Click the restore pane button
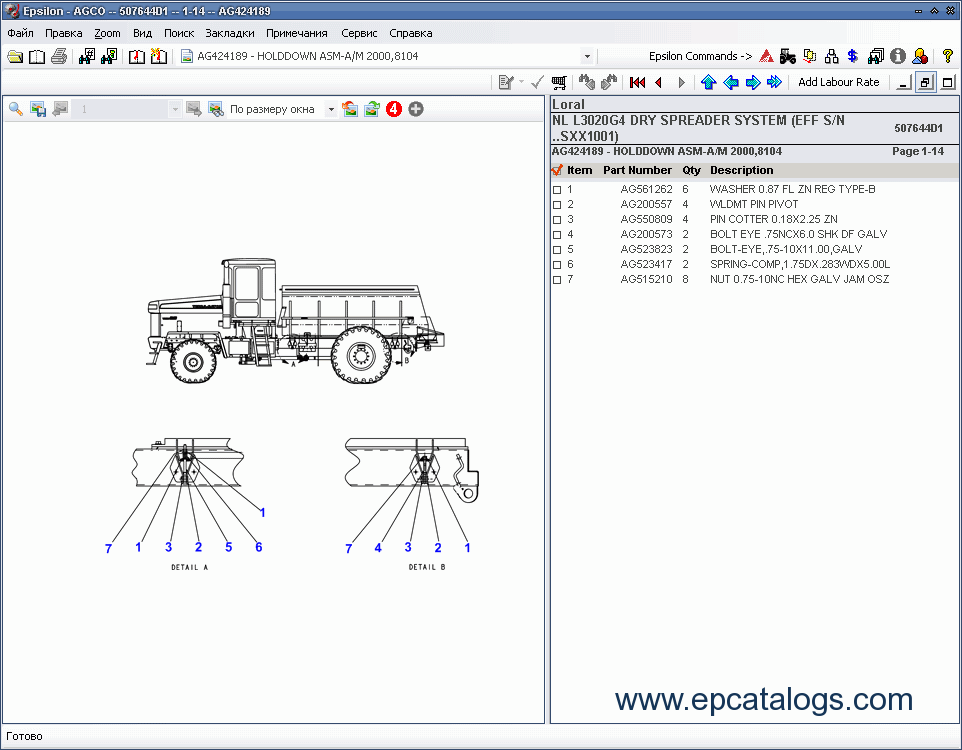 (x=925, y=82)
